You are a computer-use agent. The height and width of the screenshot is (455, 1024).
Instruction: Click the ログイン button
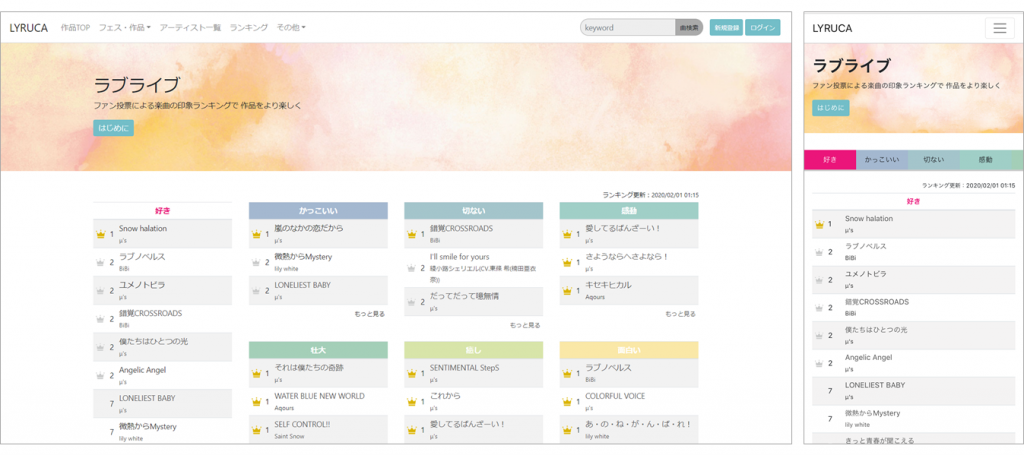click(763, 27)
